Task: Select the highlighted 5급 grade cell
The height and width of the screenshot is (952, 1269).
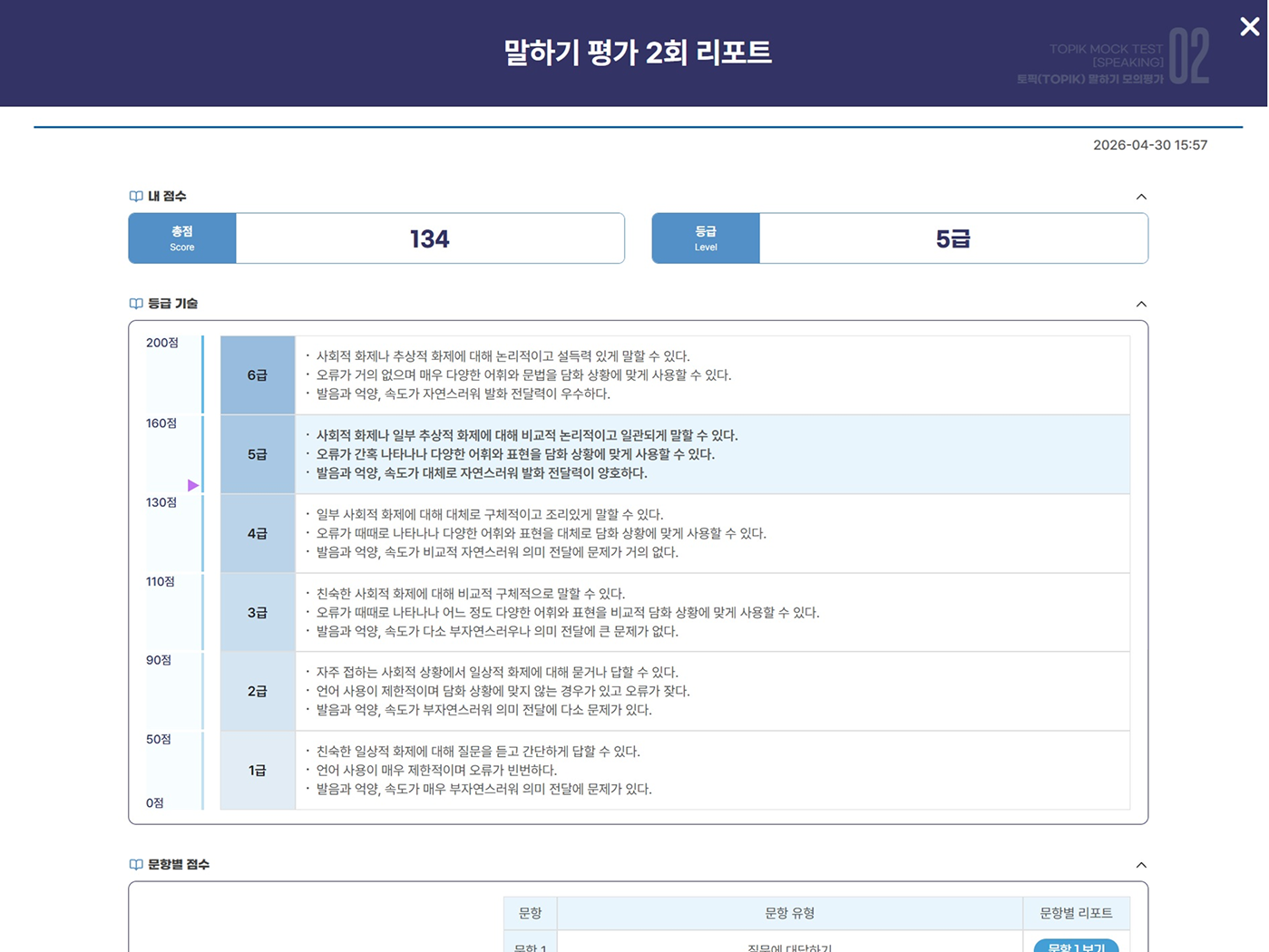Action: coord(258,454)
